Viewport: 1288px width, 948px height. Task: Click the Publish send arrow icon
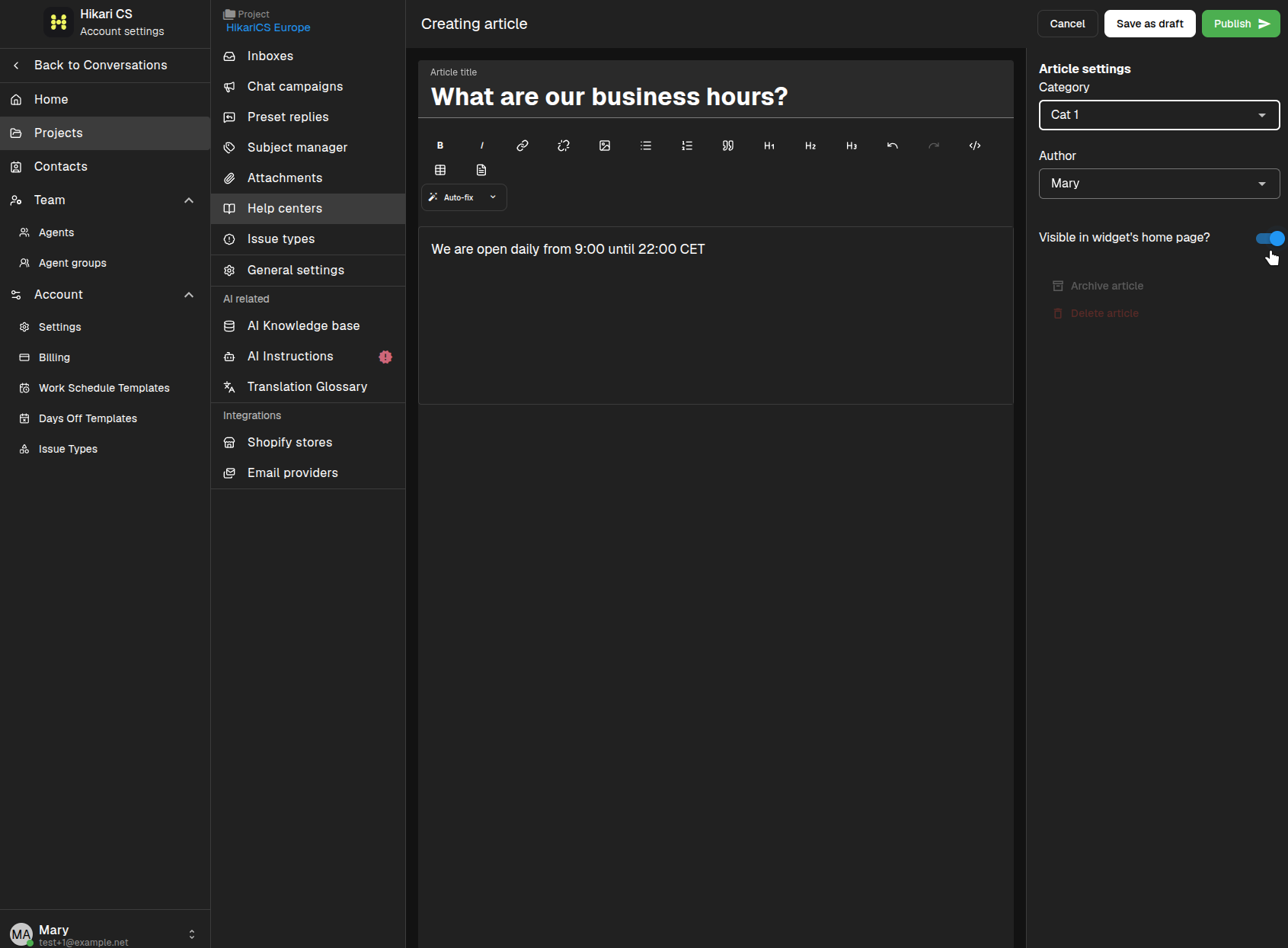(x=1264, y=24)
